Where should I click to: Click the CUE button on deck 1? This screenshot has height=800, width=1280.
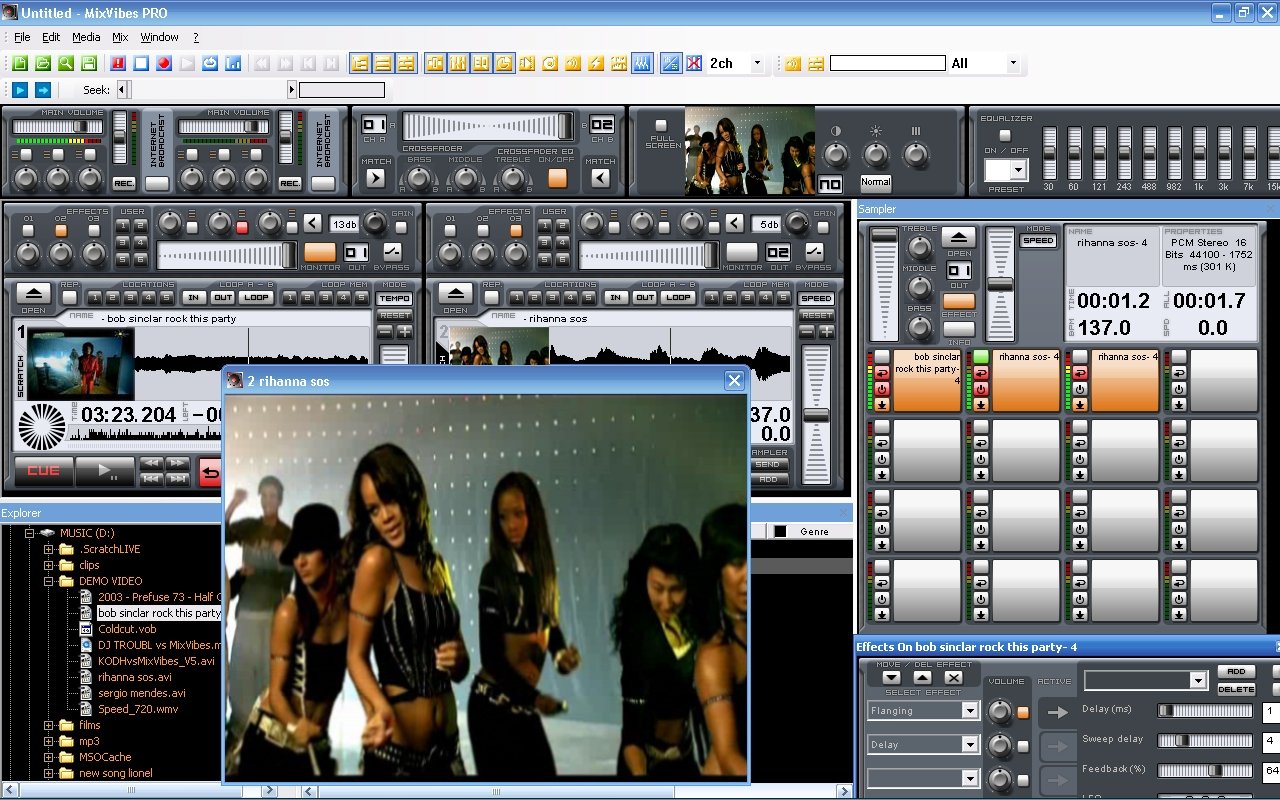tap(42, 472)
